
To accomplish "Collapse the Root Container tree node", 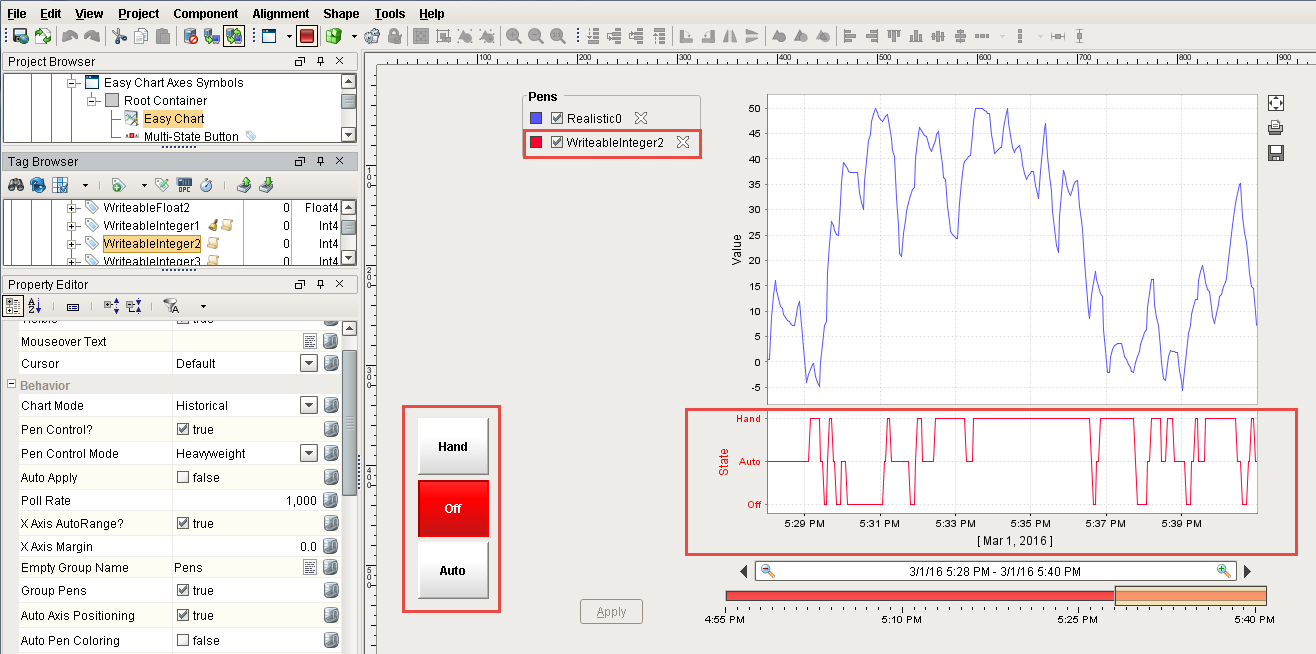I will [92, 101].
